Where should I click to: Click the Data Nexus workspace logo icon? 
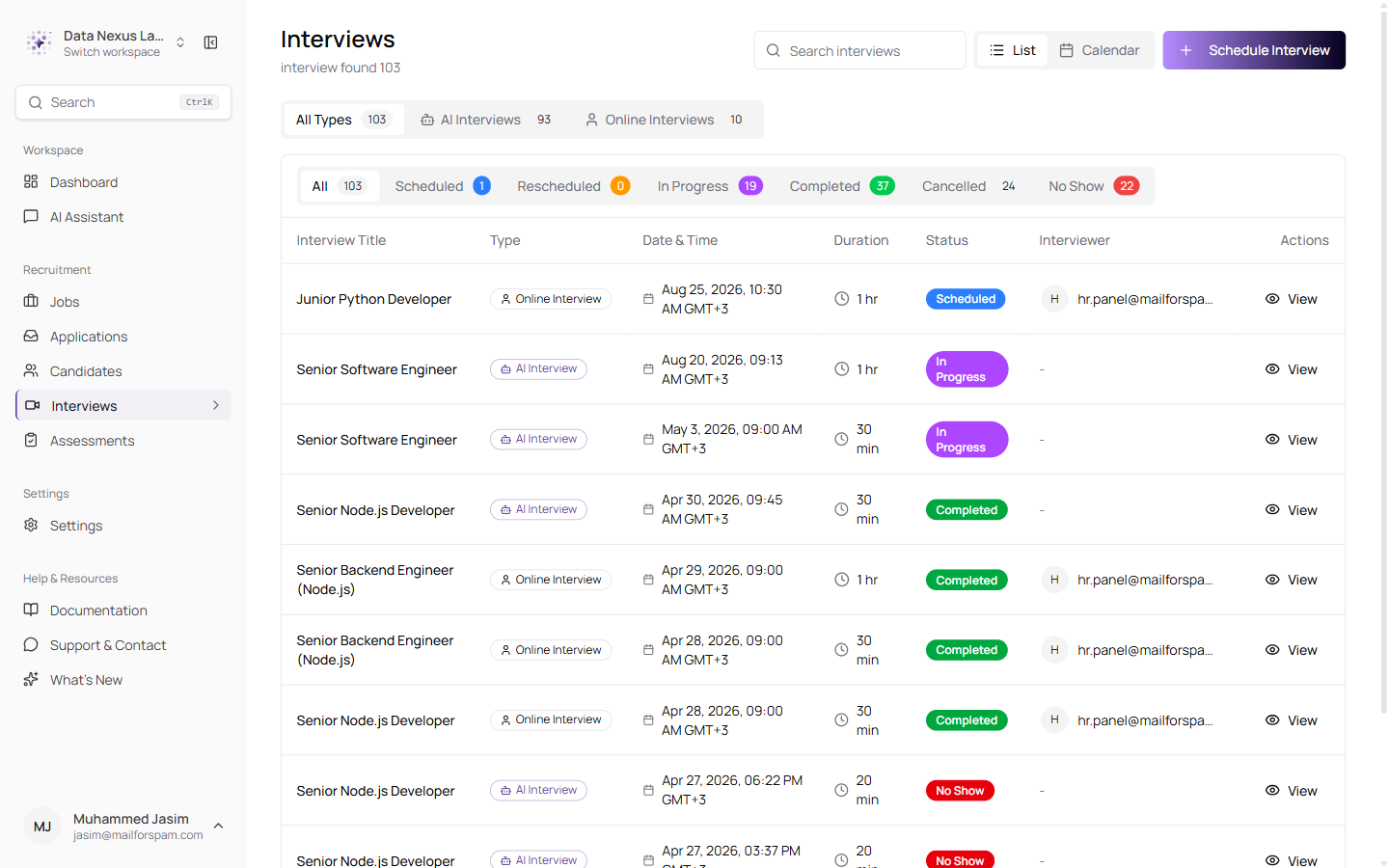tap(40, 42)
